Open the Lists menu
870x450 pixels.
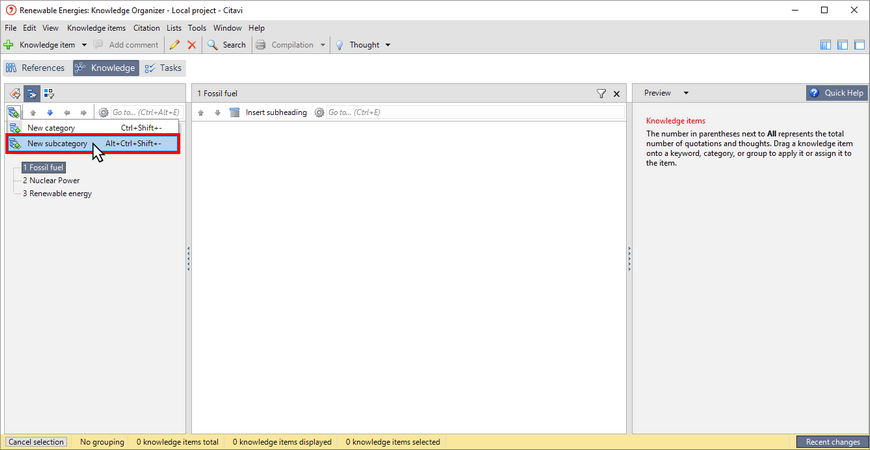[x=174, y=28]
